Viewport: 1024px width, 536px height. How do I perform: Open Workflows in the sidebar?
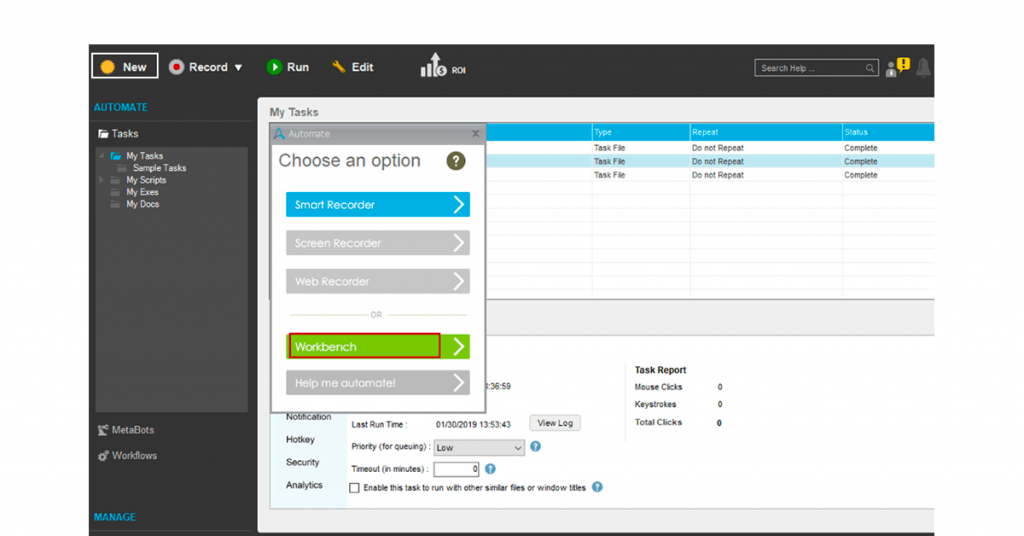(127, 456)
